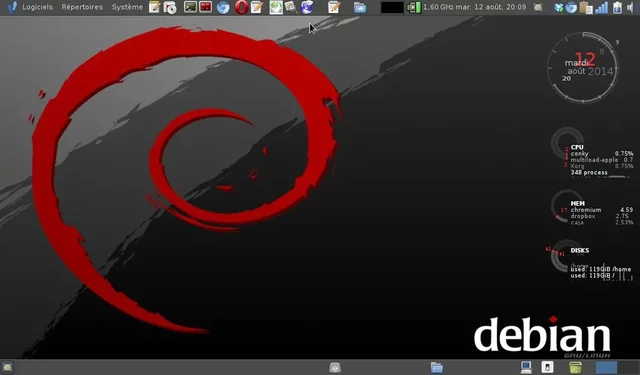640x375 pixels.
Task: Click the used: 119GiB /home line
Action: pyautogui.click(x=600, y=269)
